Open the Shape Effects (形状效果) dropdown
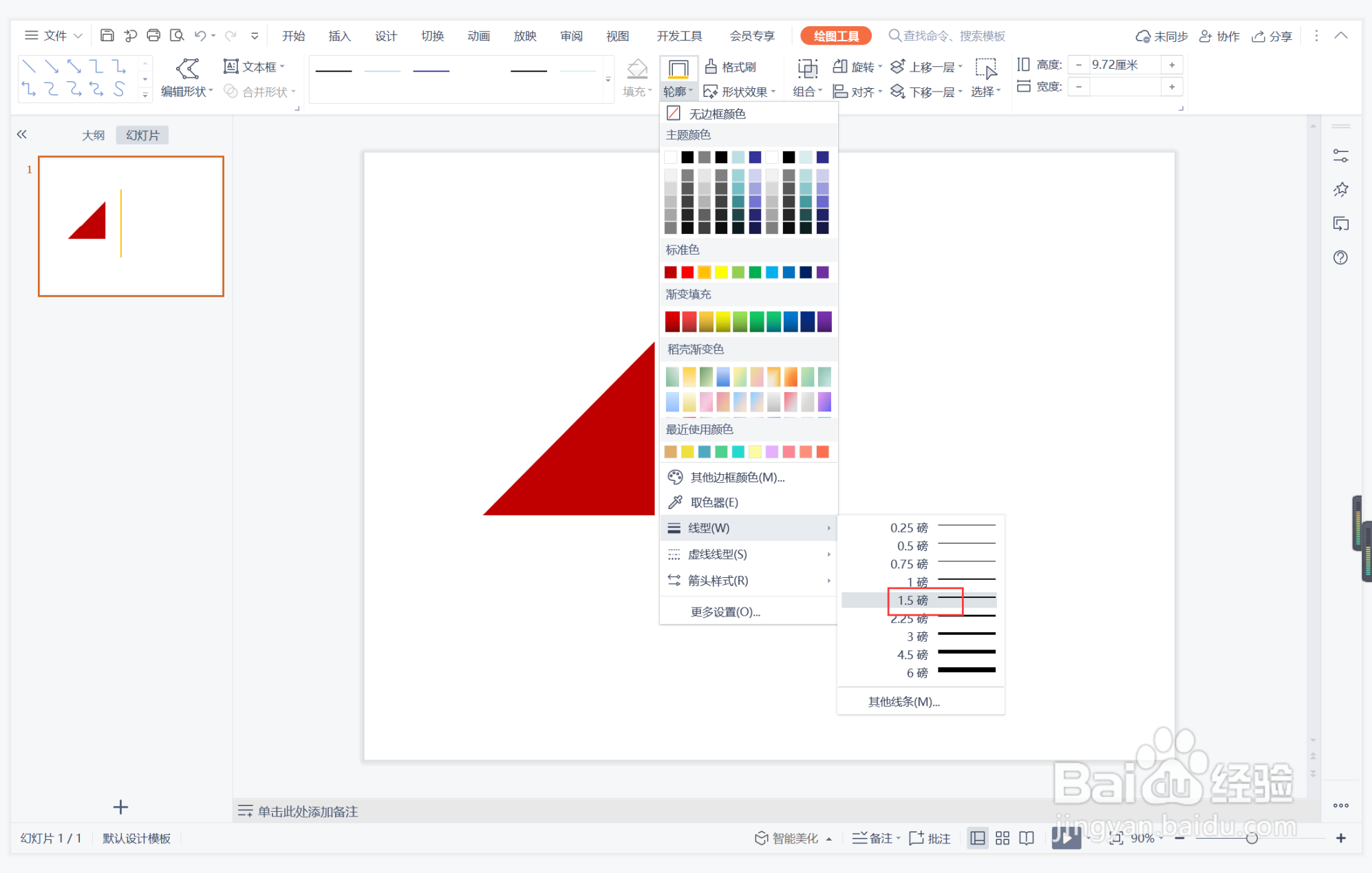Screen dimensions: 1372x873 [x=740, y=91]
